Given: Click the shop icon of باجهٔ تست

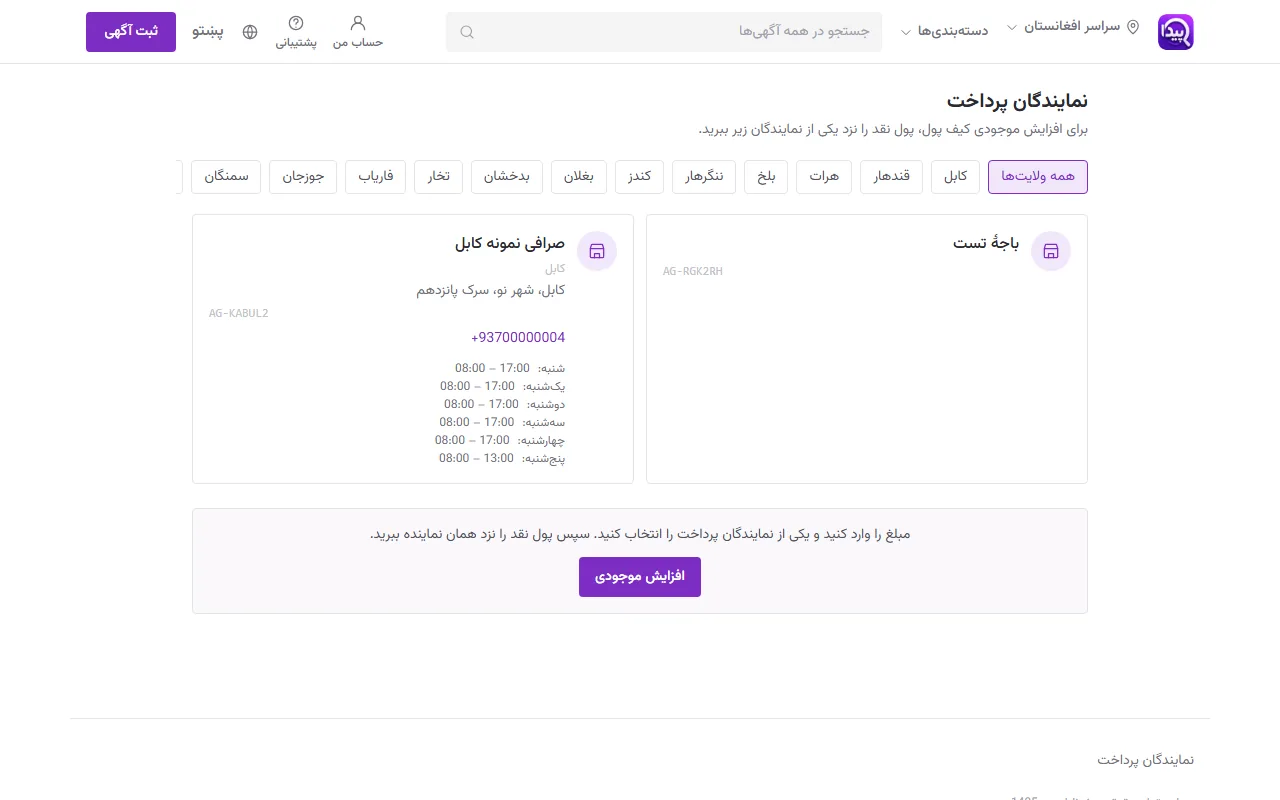Looking at the screenshot, I should click(1051, 251).
